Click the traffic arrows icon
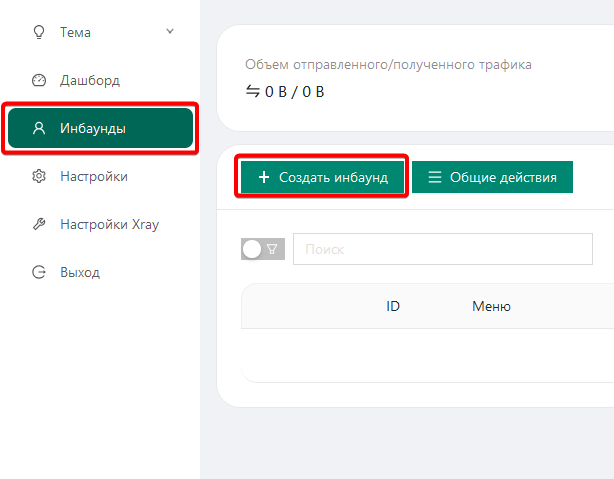This screenshot has height=479, width=614. pos(252,92)
